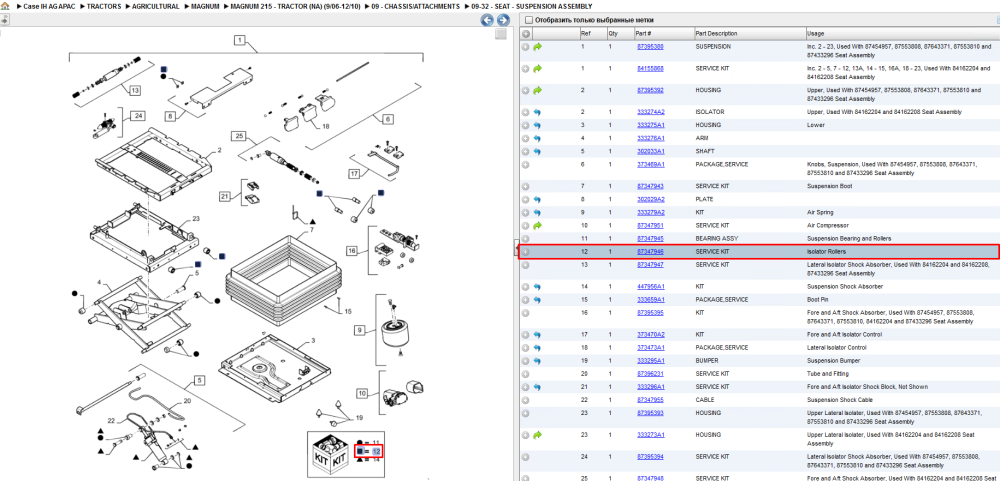Click green arrow on 87395392 HOUSING row
This screenshot has width=1000, height=481.
coord(538,91)
